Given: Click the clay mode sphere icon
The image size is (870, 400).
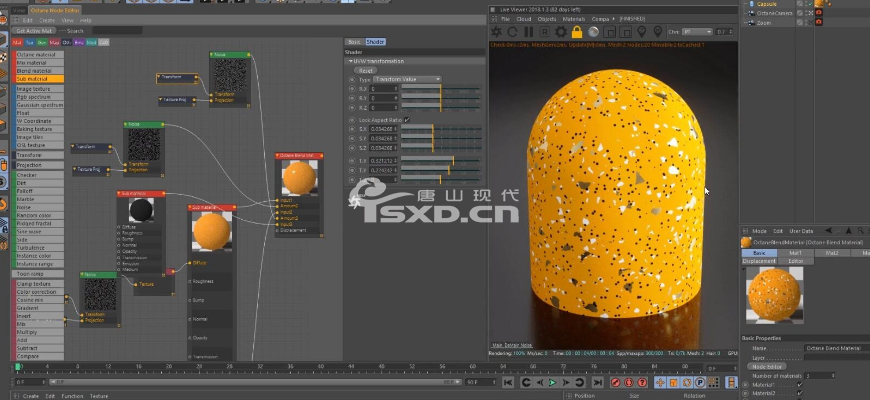Looking at the screenshot, I should (x=592, y=32).
